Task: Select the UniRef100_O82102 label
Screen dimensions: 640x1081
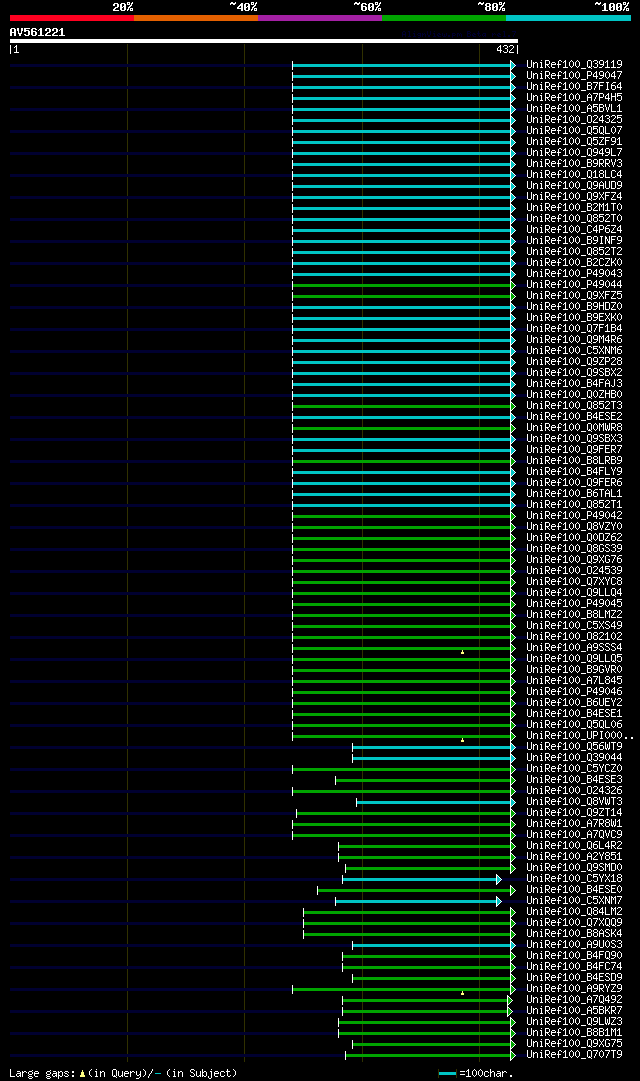Action: pyautogui.click(x=574, y=637)
